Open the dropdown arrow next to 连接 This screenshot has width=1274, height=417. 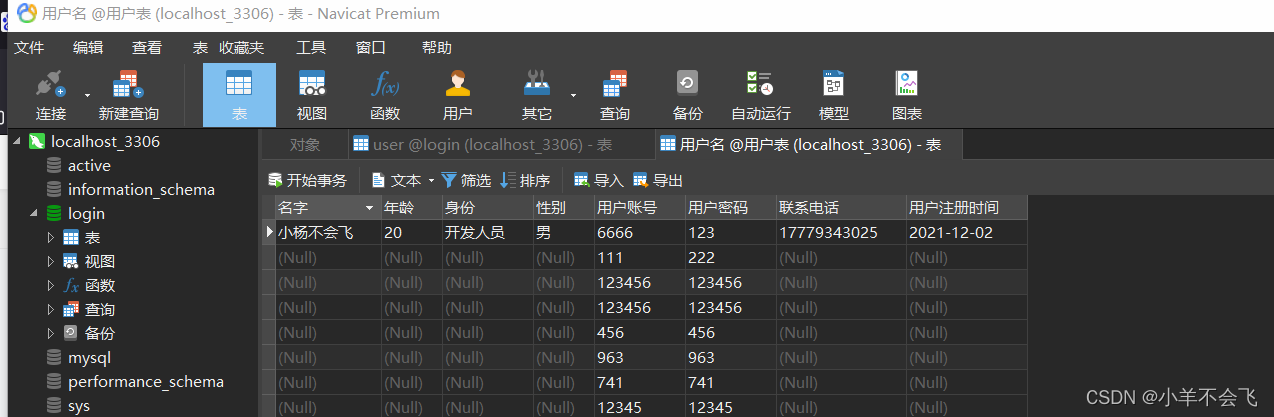(x=87, y=95)
